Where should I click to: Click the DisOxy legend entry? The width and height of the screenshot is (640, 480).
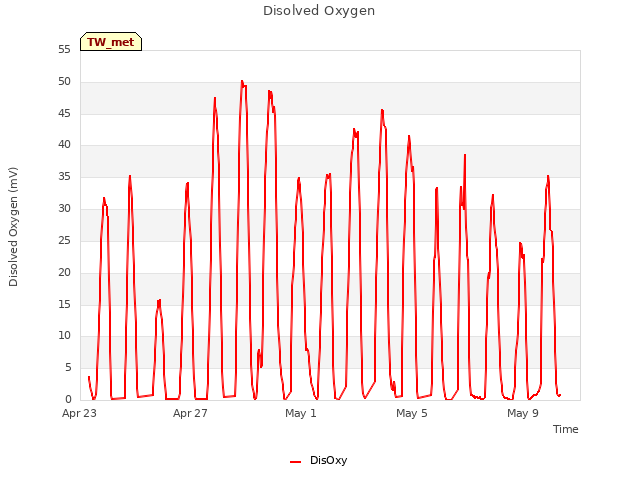click(x=319, y=460)
